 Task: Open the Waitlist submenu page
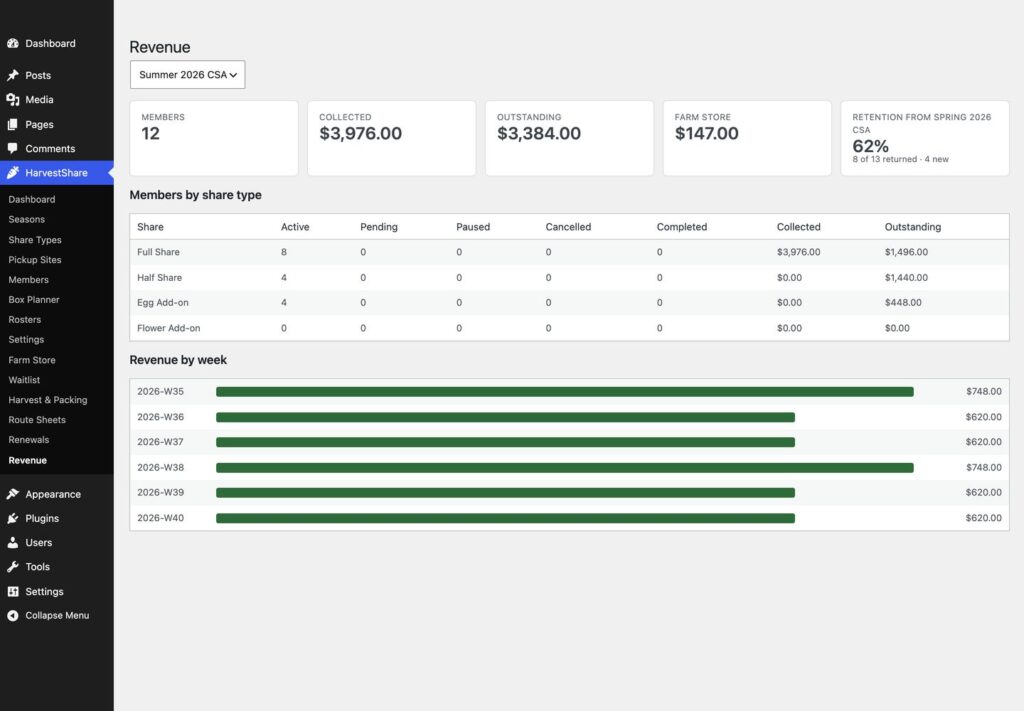tap(24, 380)
